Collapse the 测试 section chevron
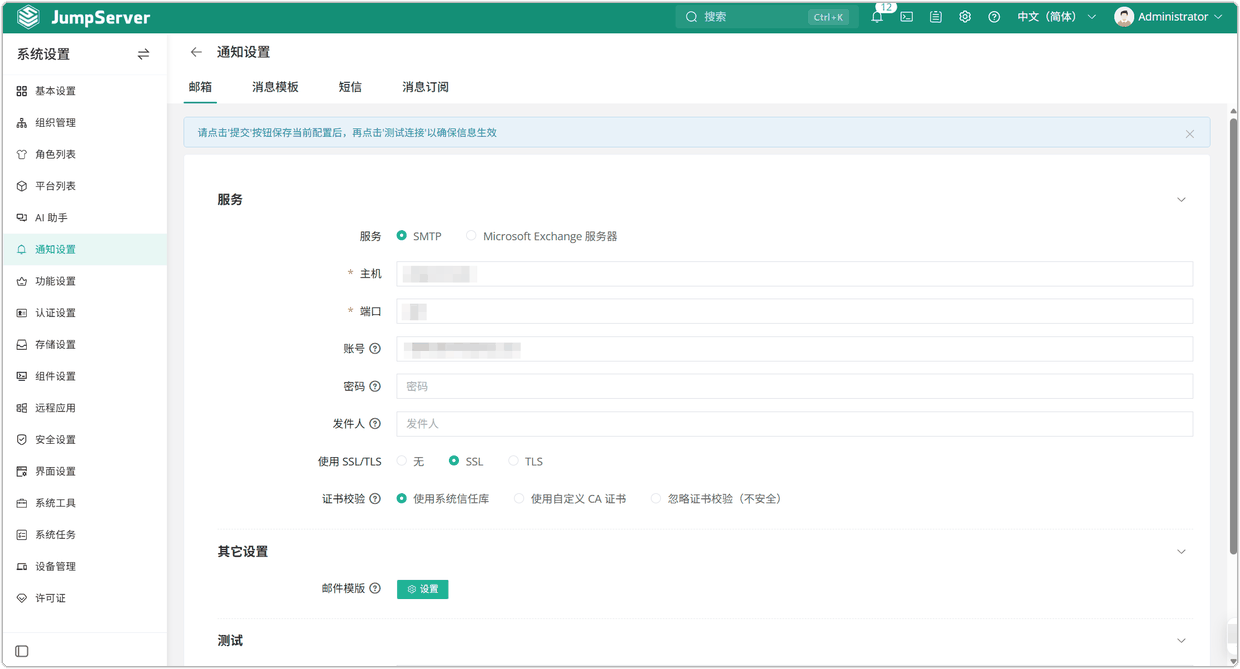 click(x=1181, y=641)
